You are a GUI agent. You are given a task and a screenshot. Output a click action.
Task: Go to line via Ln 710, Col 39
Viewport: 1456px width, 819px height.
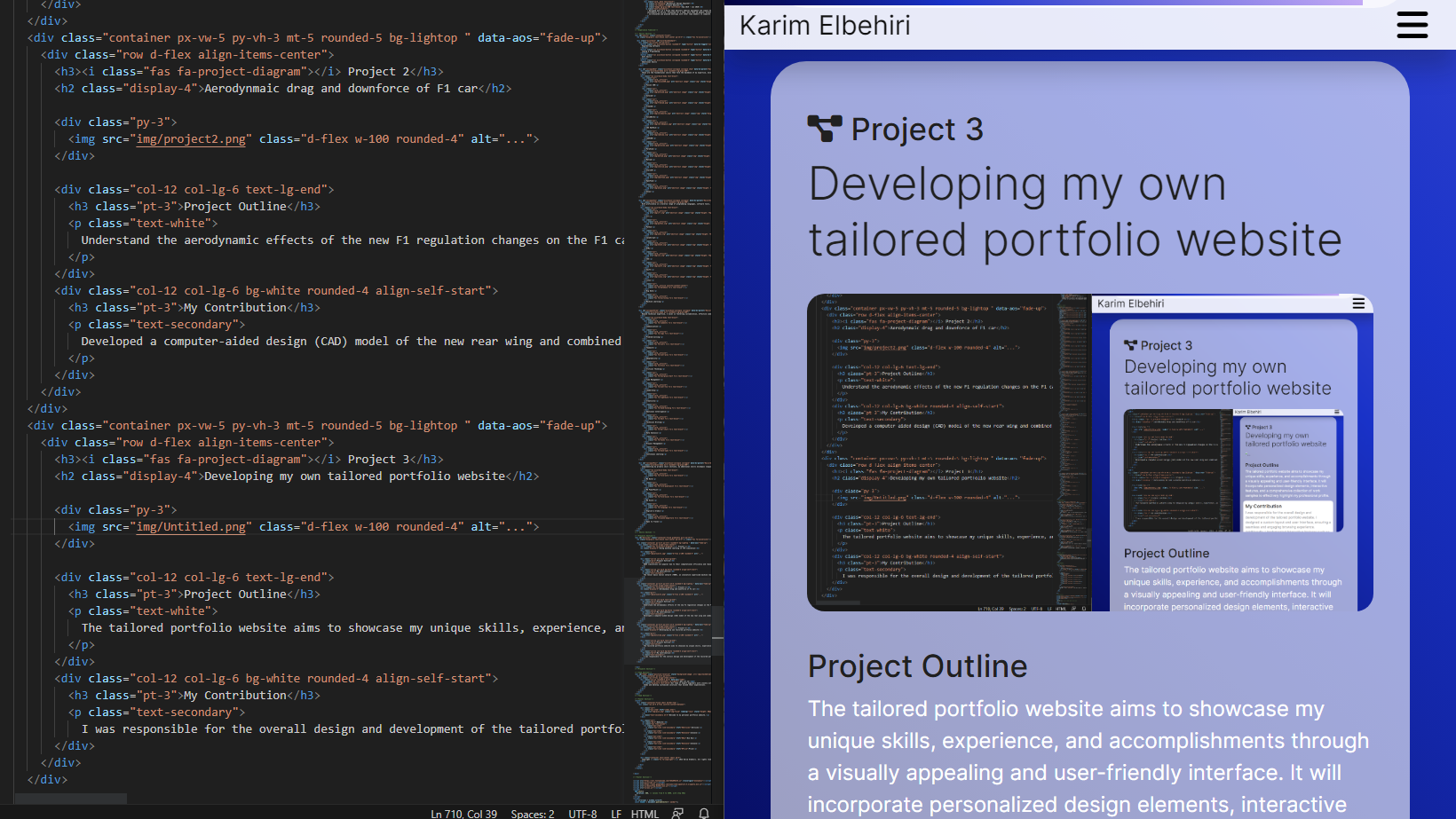pyautogui.click(x=463, y=814)
